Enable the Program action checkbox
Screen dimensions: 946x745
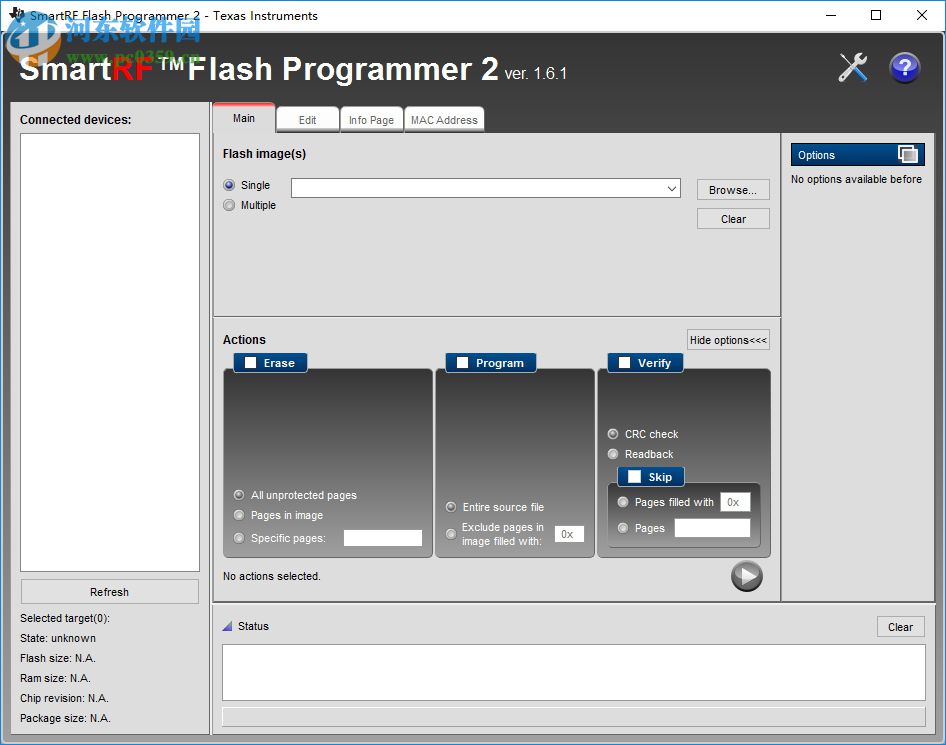(463, 363)
